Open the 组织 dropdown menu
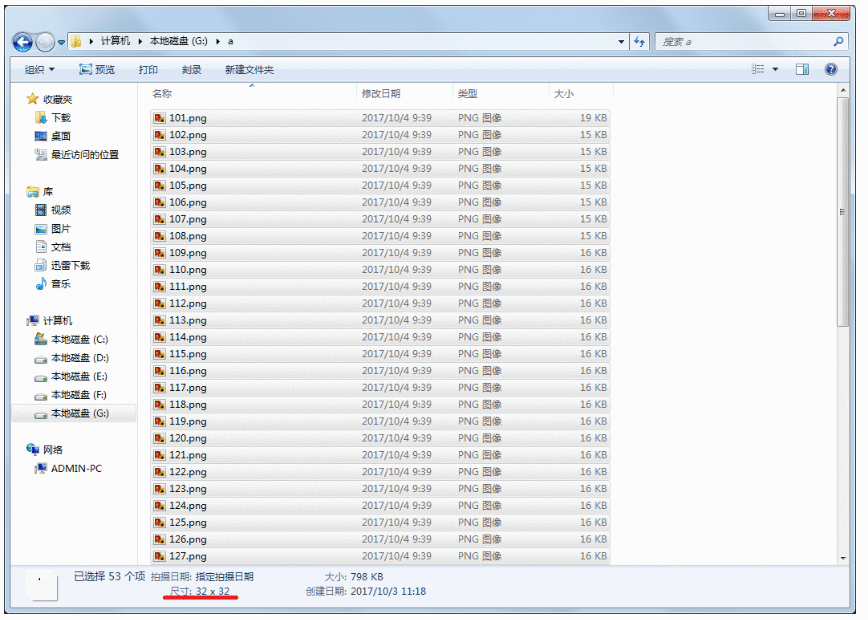 click(x=40, y=69)
